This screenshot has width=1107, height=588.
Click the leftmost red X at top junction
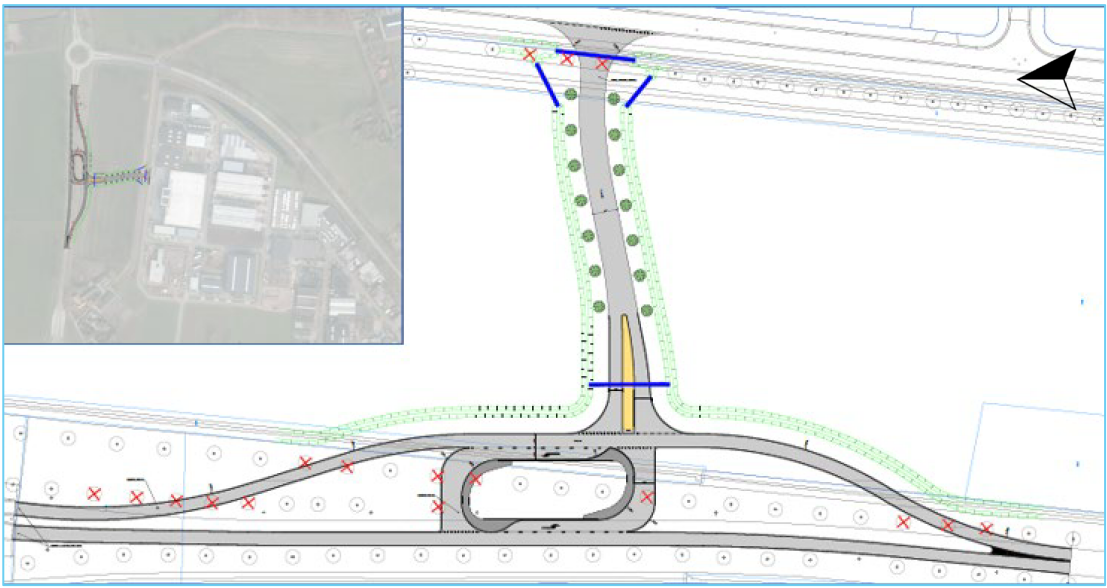point(530,54)
